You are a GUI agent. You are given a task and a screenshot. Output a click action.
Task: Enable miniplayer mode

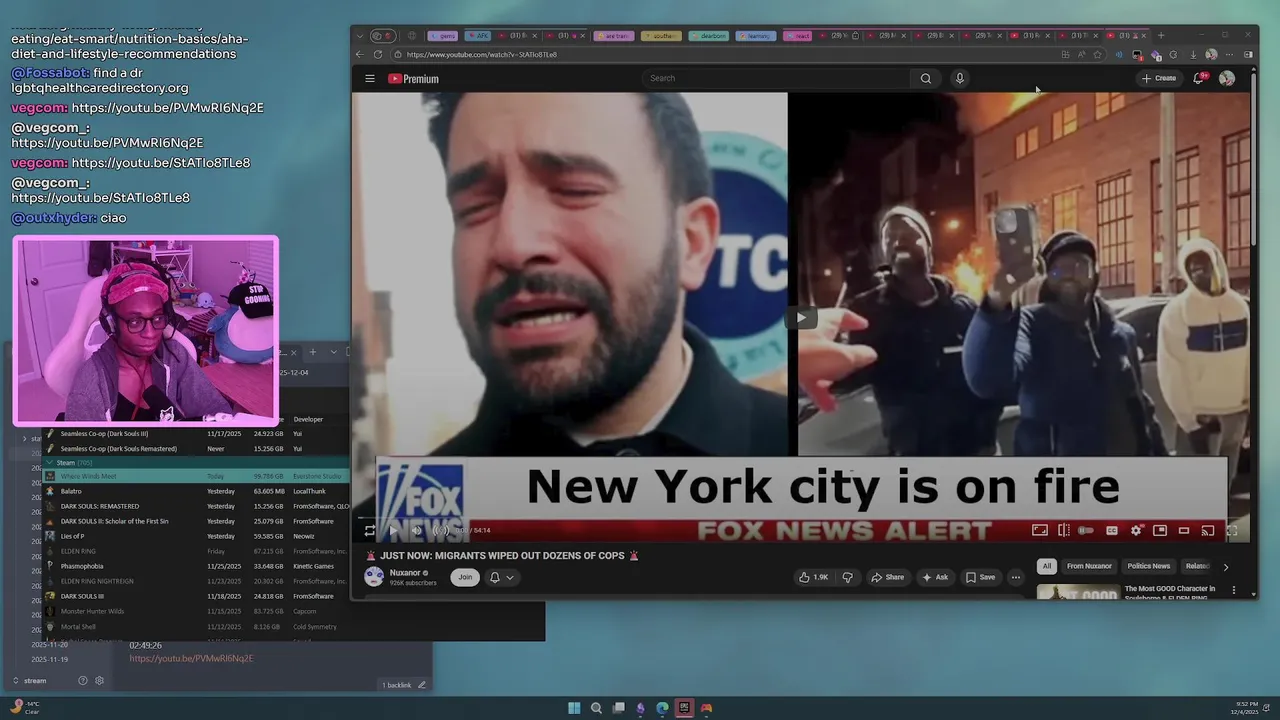(1160, 530)
